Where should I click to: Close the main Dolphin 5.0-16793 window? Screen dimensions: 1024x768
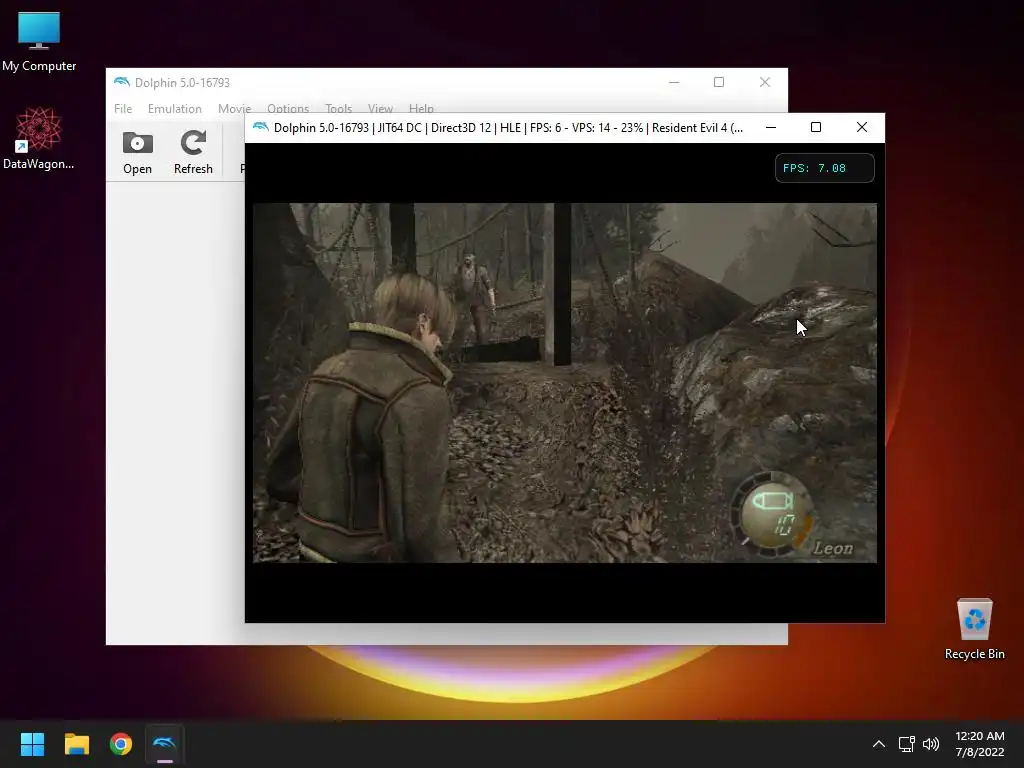click(765, 82)
